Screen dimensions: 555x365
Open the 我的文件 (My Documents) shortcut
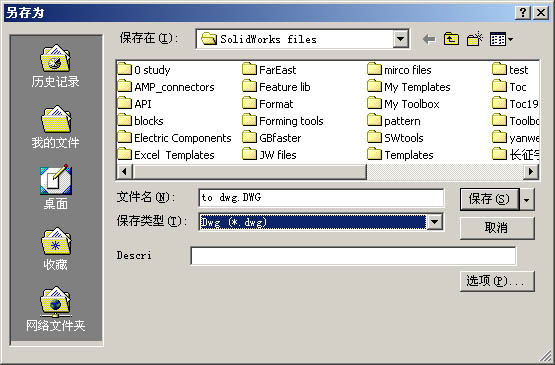tap(56, 127)
